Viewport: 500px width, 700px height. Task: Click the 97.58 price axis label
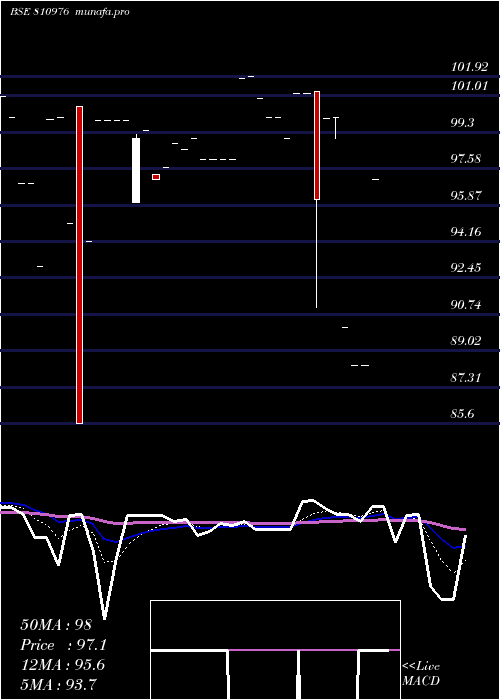click(466, 158)
